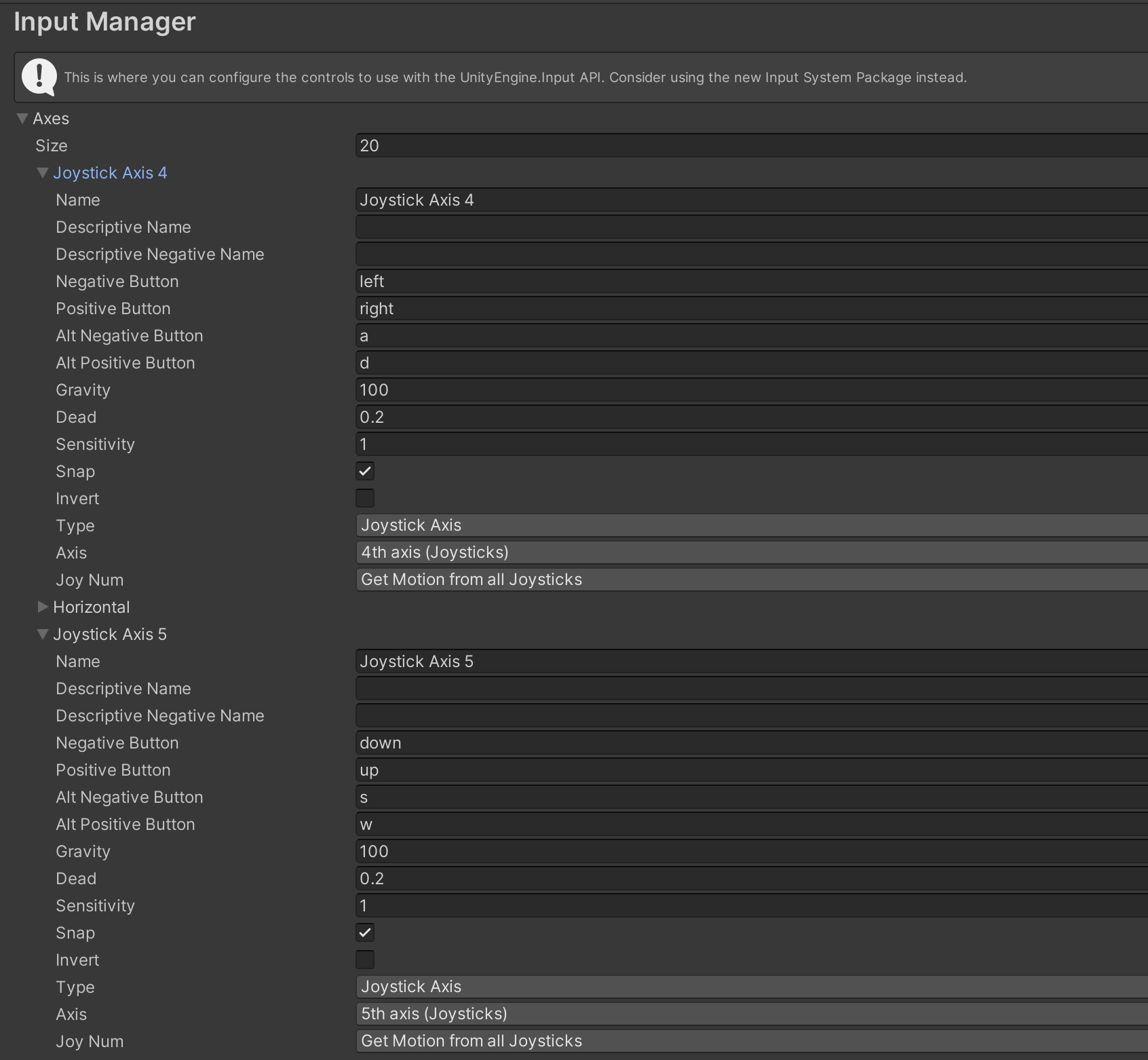
Task: Open the '5th axis (Joysticks)' Axis dropdown
Action: coord(751,1014)
